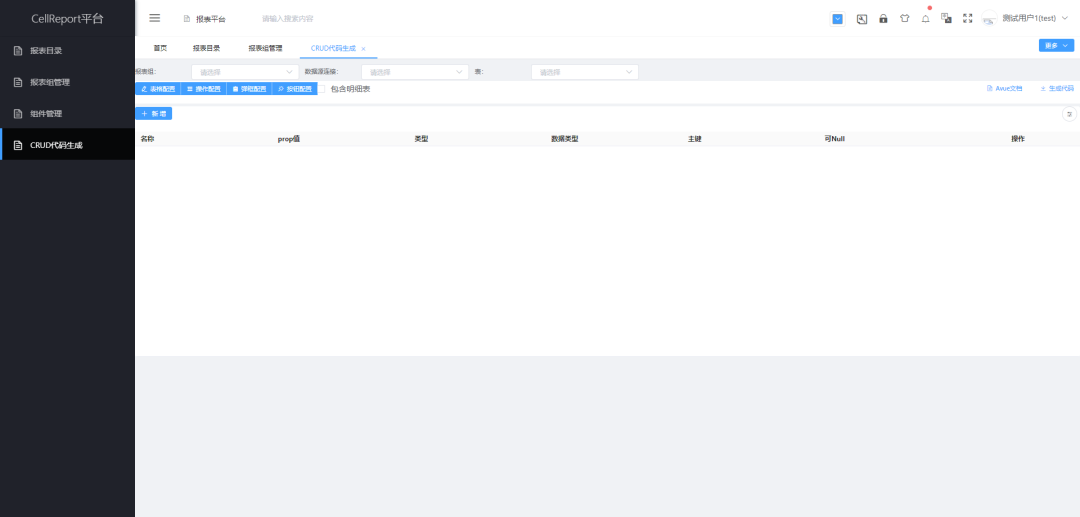Open the theme shirt icon
Screen dimensions: 1080x517
(904, 18)
